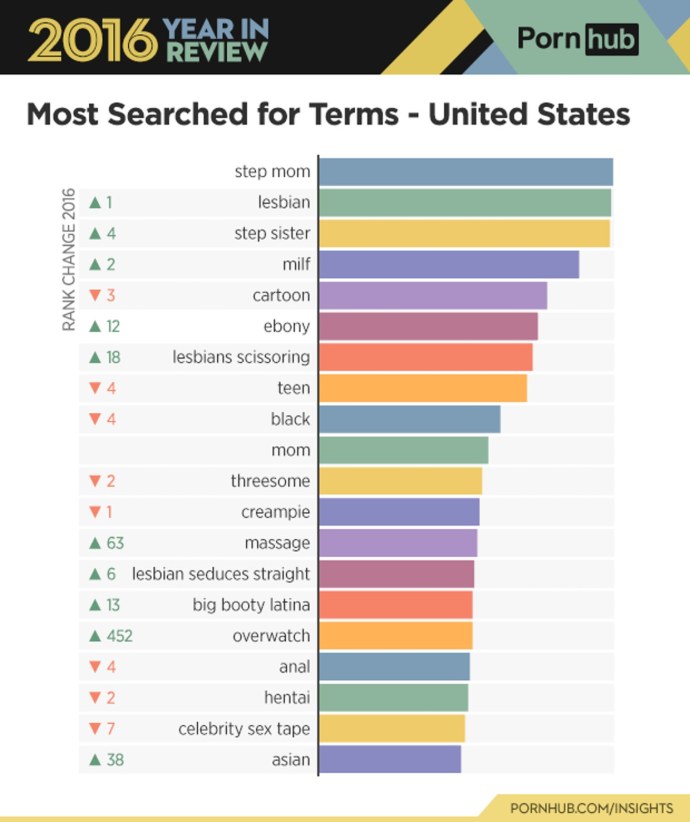Click the red down arrow beside cartoon
Screen dimensions: 690x822
[95, 295]
